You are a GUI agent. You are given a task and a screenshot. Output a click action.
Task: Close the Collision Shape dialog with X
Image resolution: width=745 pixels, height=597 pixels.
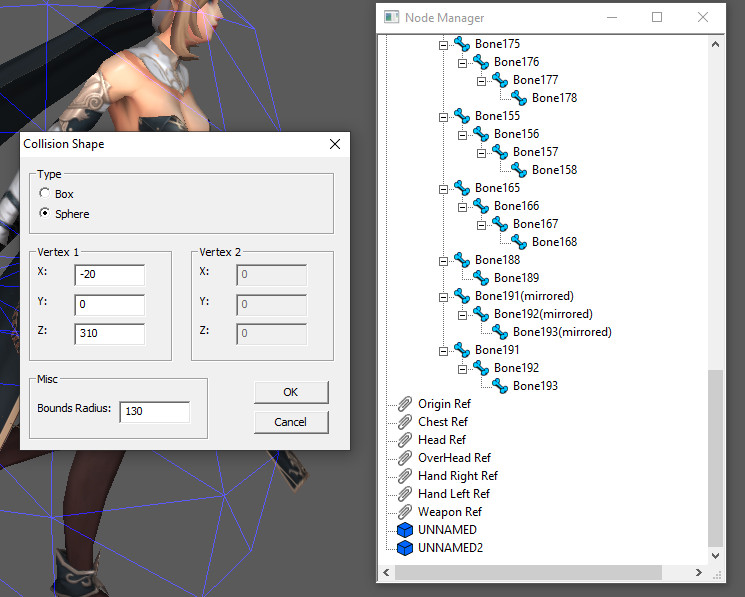pos(335,144)
